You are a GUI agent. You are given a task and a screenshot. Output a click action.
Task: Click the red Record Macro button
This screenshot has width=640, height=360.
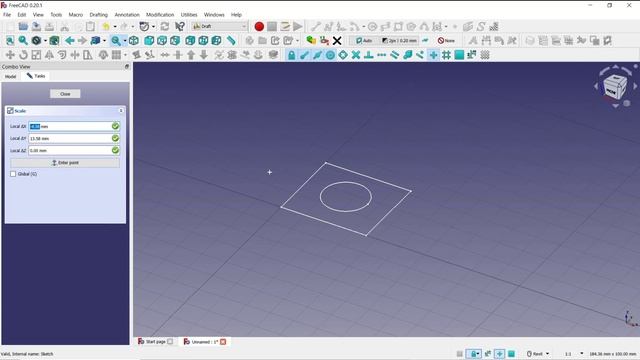point(259,27)
